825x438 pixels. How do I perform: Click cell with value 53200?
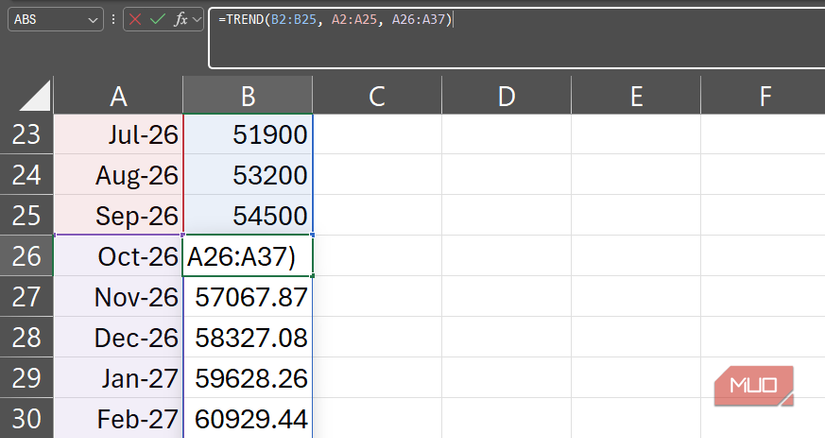(248, 175)
